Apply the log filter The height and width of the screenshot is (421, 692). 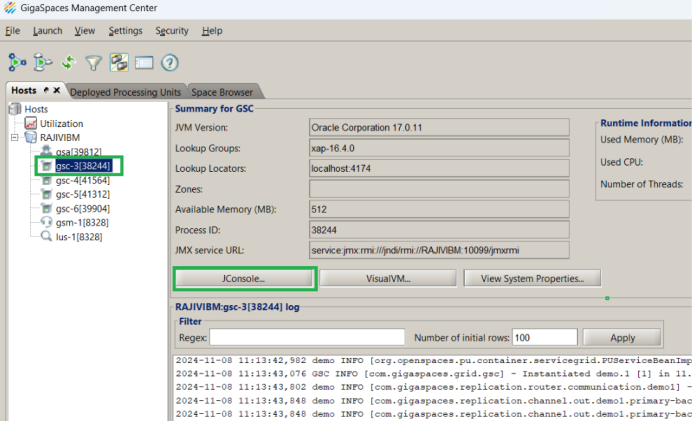pos(622,338)
